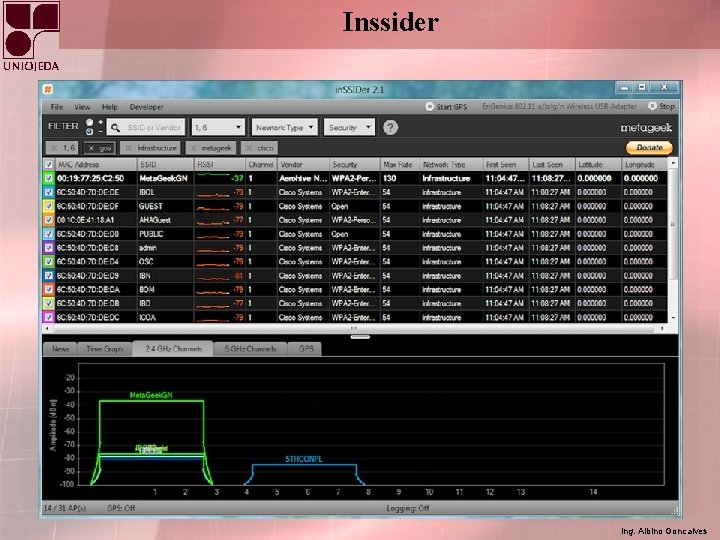The image size is (720, 540).
Task: Open the View menu
Action: (82, 107)
